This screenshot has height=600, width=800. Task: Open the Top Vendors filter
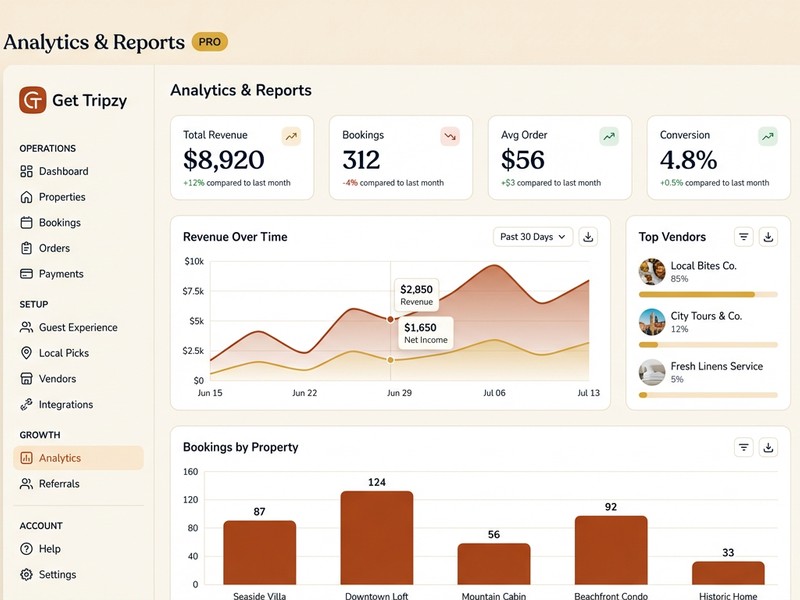[743, 237]
